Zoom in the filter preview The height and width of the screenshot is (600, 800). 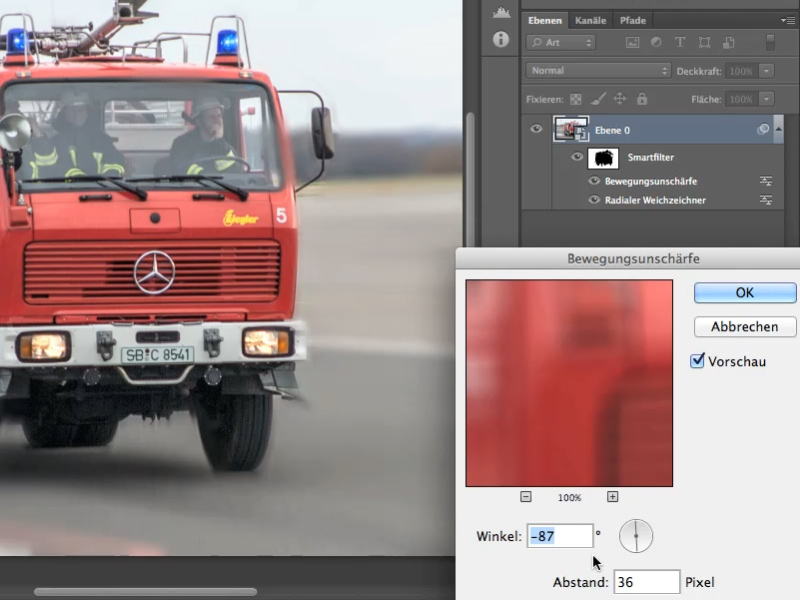pyautogui.click(x=613, y=496)
